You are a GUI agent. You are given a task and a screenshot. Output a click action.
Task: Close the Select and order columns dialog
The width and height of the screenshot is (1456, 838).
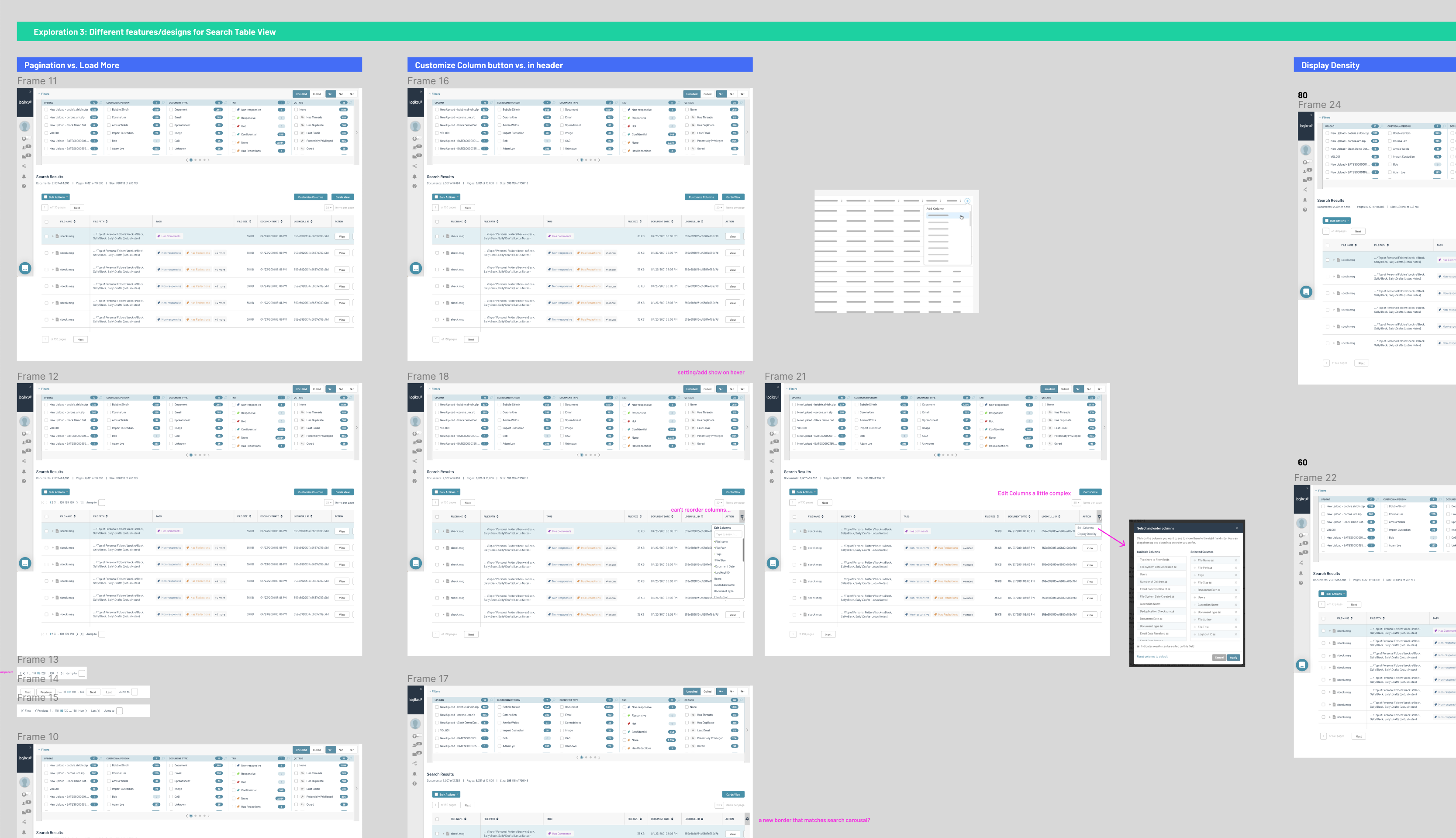(x=1237, y=528)
